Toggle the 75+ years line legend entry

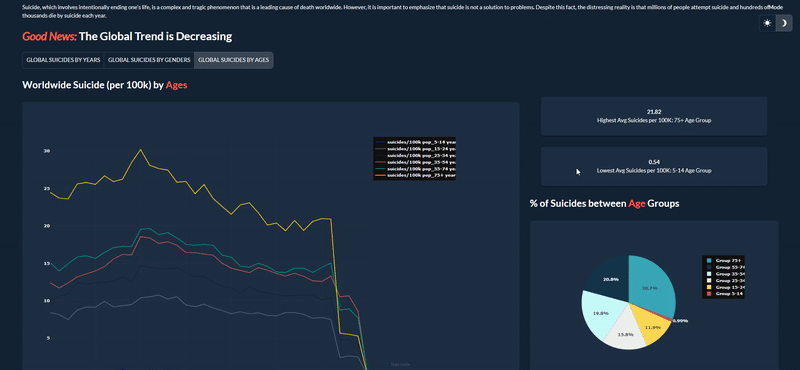click(x=415, y=175)
